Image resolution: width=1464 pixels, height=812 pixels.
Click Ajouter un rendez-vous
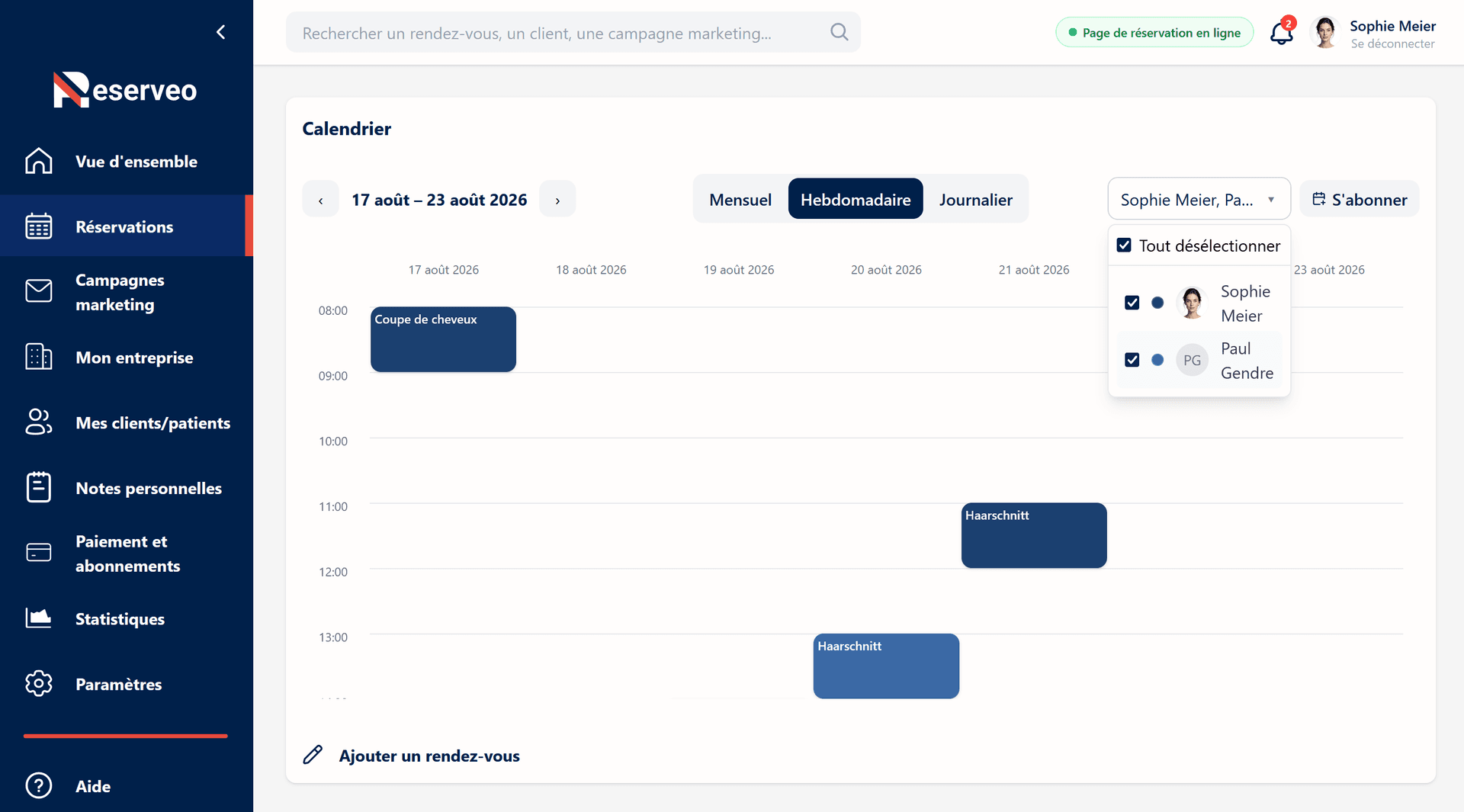click(x=429, y=756)
